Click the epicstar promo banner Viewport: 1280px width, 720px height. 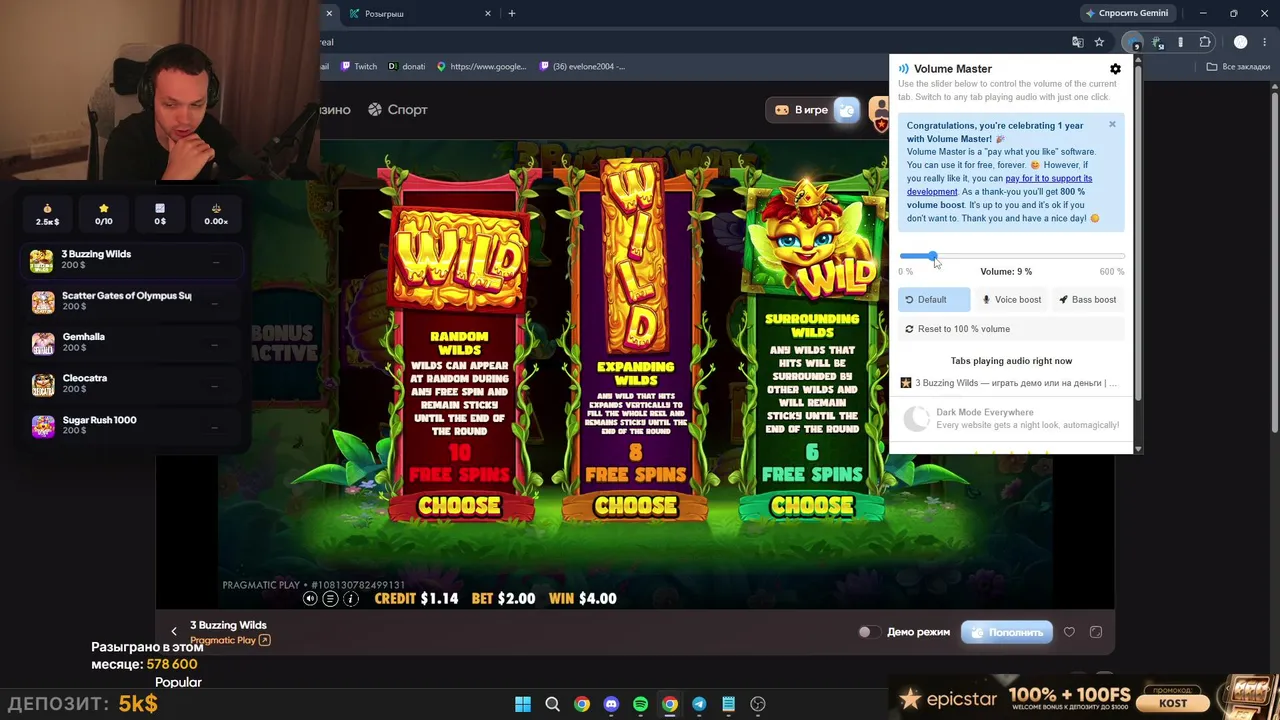(1085, 698)
